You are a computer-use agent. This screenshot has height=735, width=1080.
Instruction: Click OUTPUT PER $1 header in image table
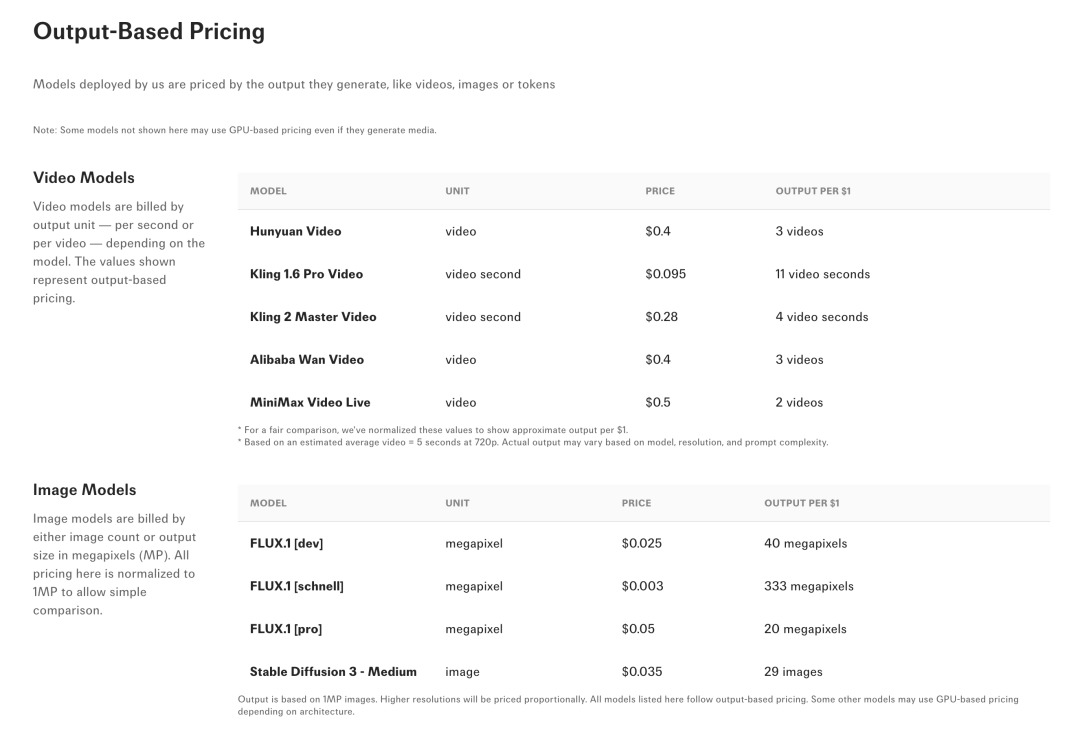(801, 503)
